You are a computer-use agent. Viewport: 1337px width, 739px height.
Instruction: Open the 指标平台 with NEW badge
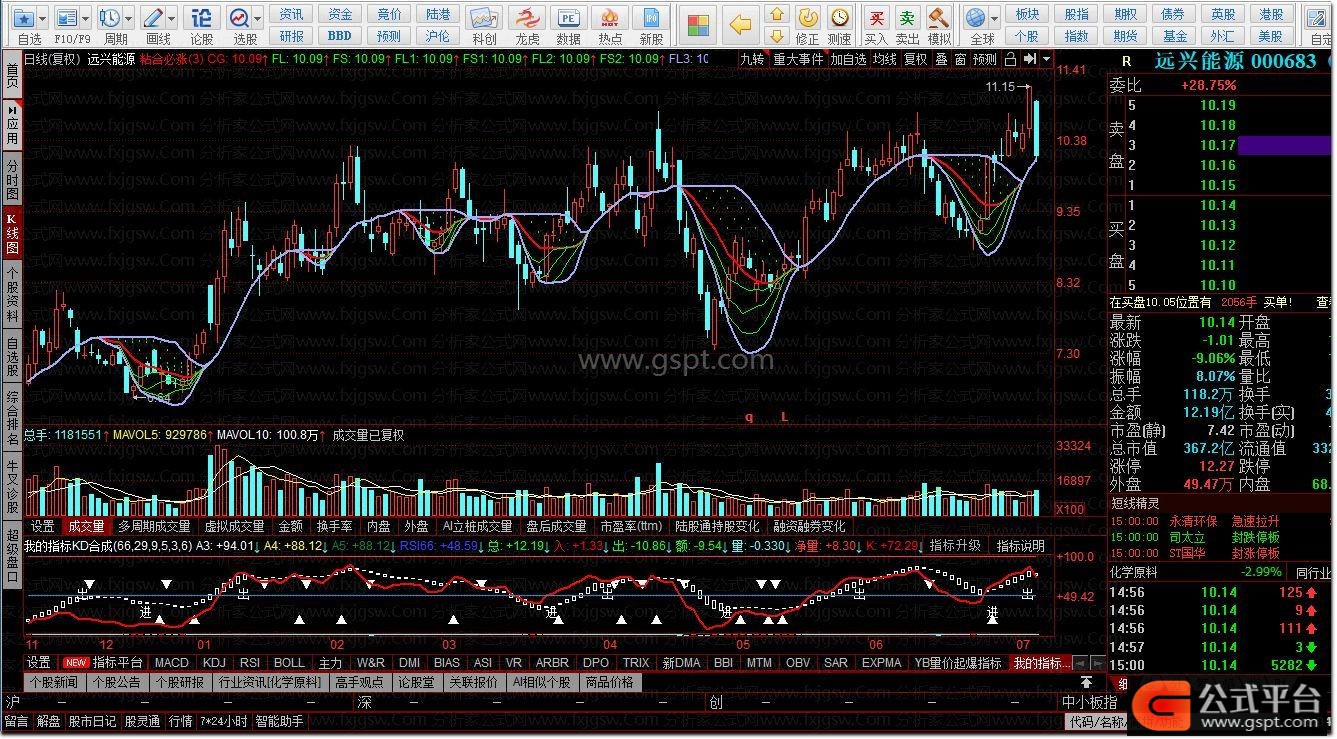pyautogui.click(x=104, y=663)
